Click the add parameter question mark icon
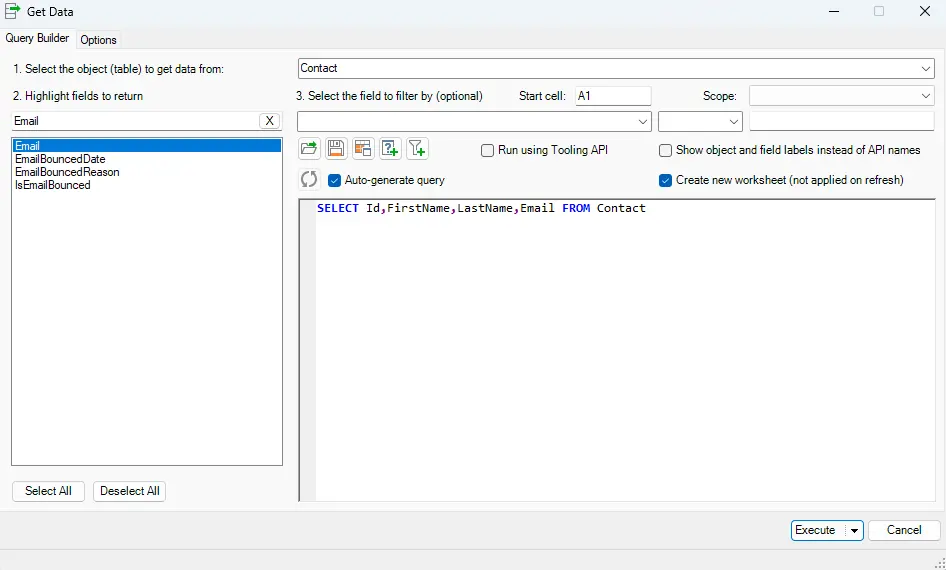Viewport: 946px width, 570px height. [390, 149]
